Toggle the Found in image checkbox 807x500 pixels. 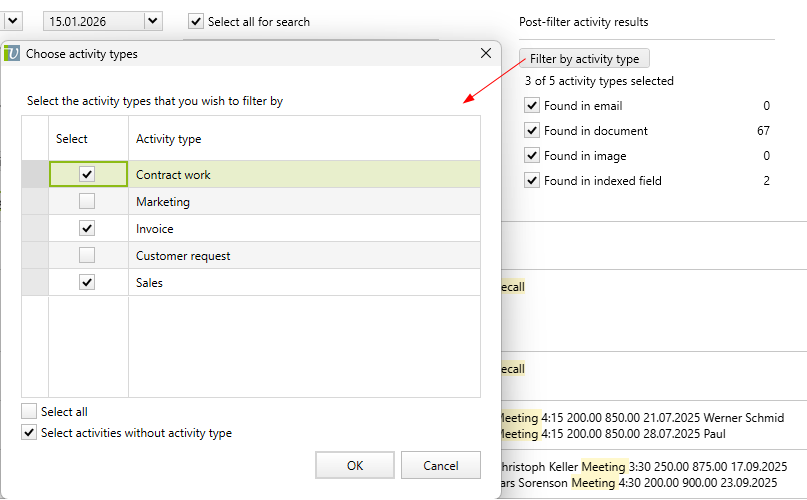(532, 155)
